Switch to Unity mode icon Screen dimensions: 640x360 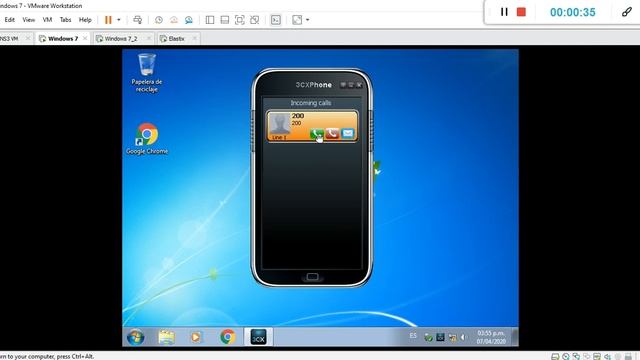click(x=254, y=20)
